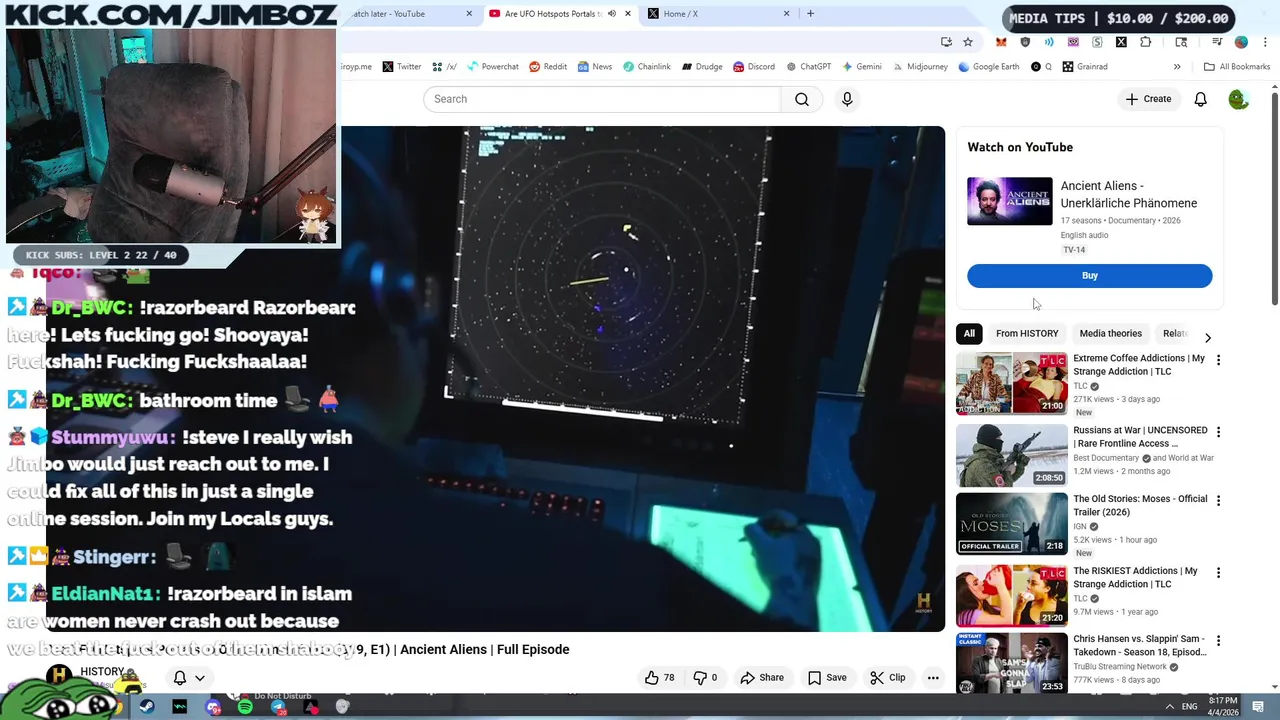Open the taskbar clock showing 8:17 PM
The height and width of the screenshot is (720, 1280).
1222,707
